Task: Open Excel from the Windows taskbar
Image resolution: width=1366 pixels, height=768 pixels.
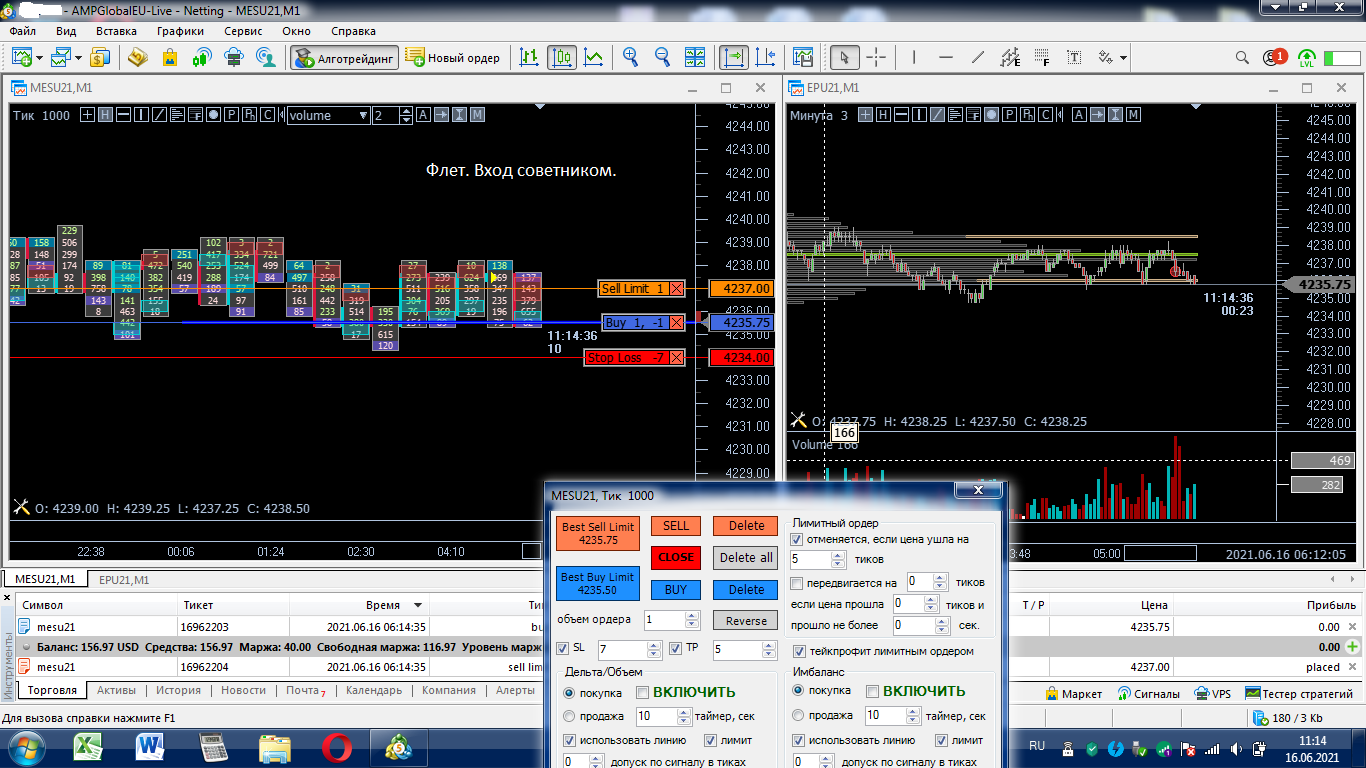Action: 90,747
